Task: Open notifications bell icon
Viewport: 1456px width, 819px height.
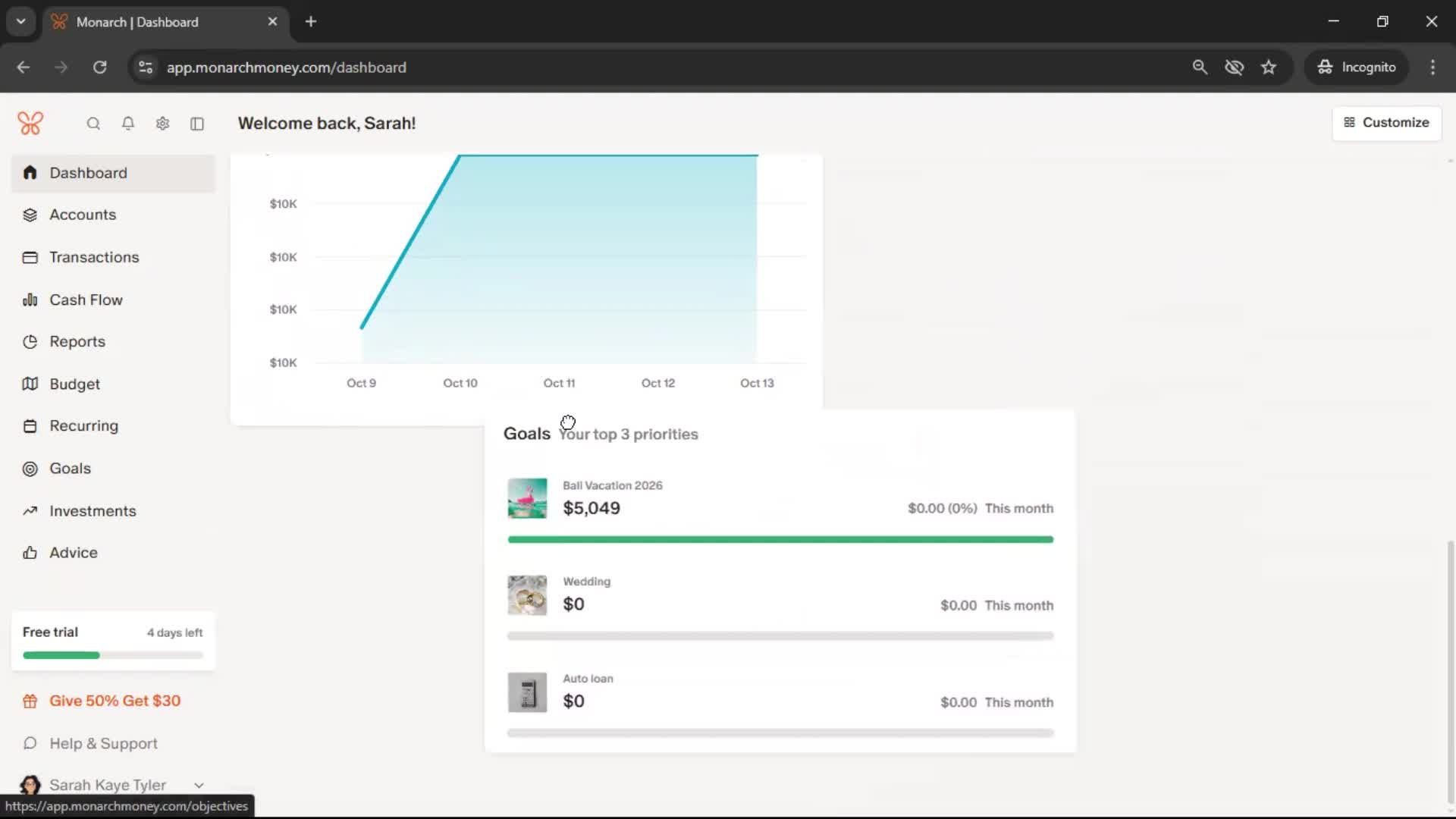Action: [128, 124]
